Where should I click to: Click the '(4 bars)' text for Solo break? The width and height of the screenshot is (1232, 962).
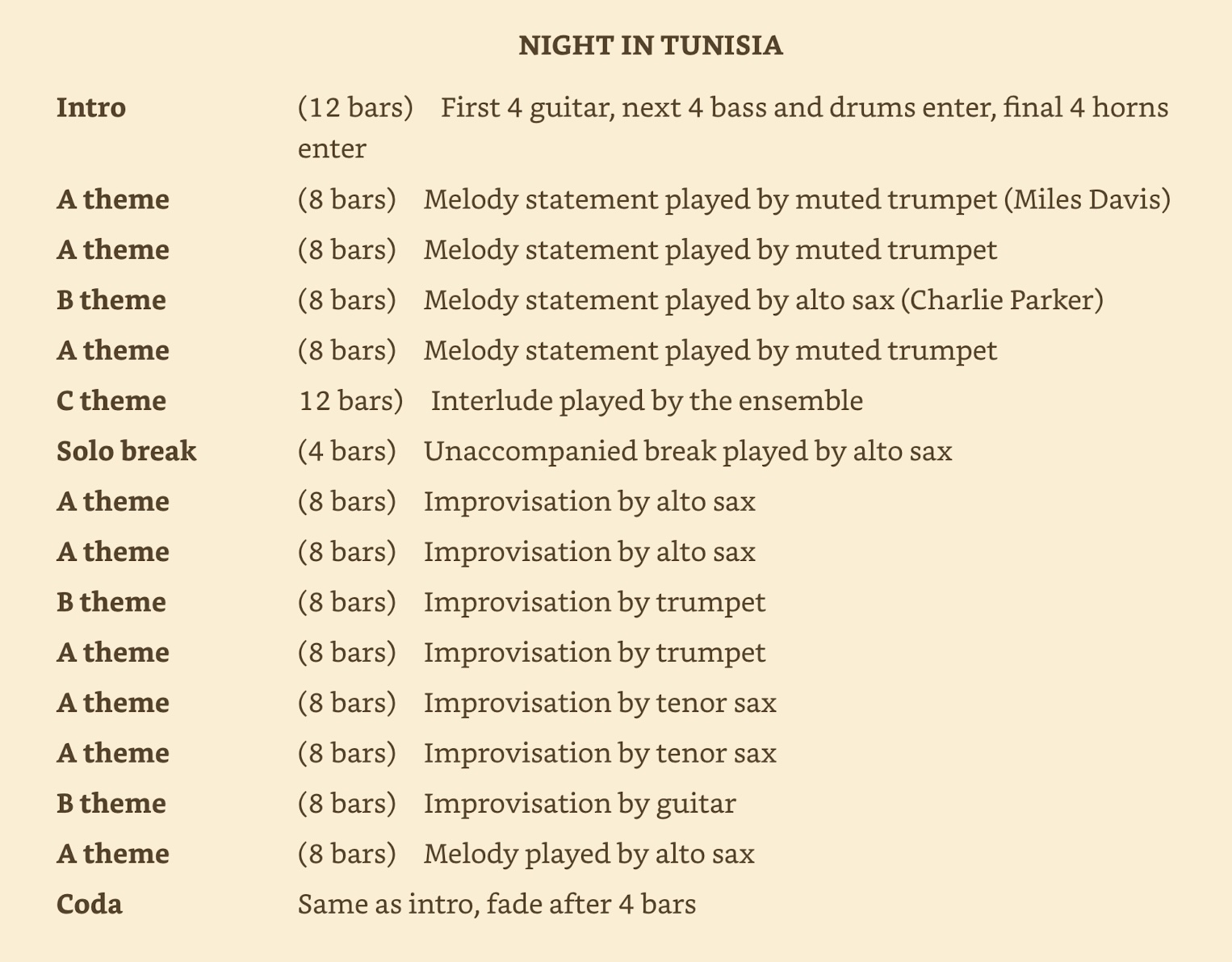tap(347, 451)
